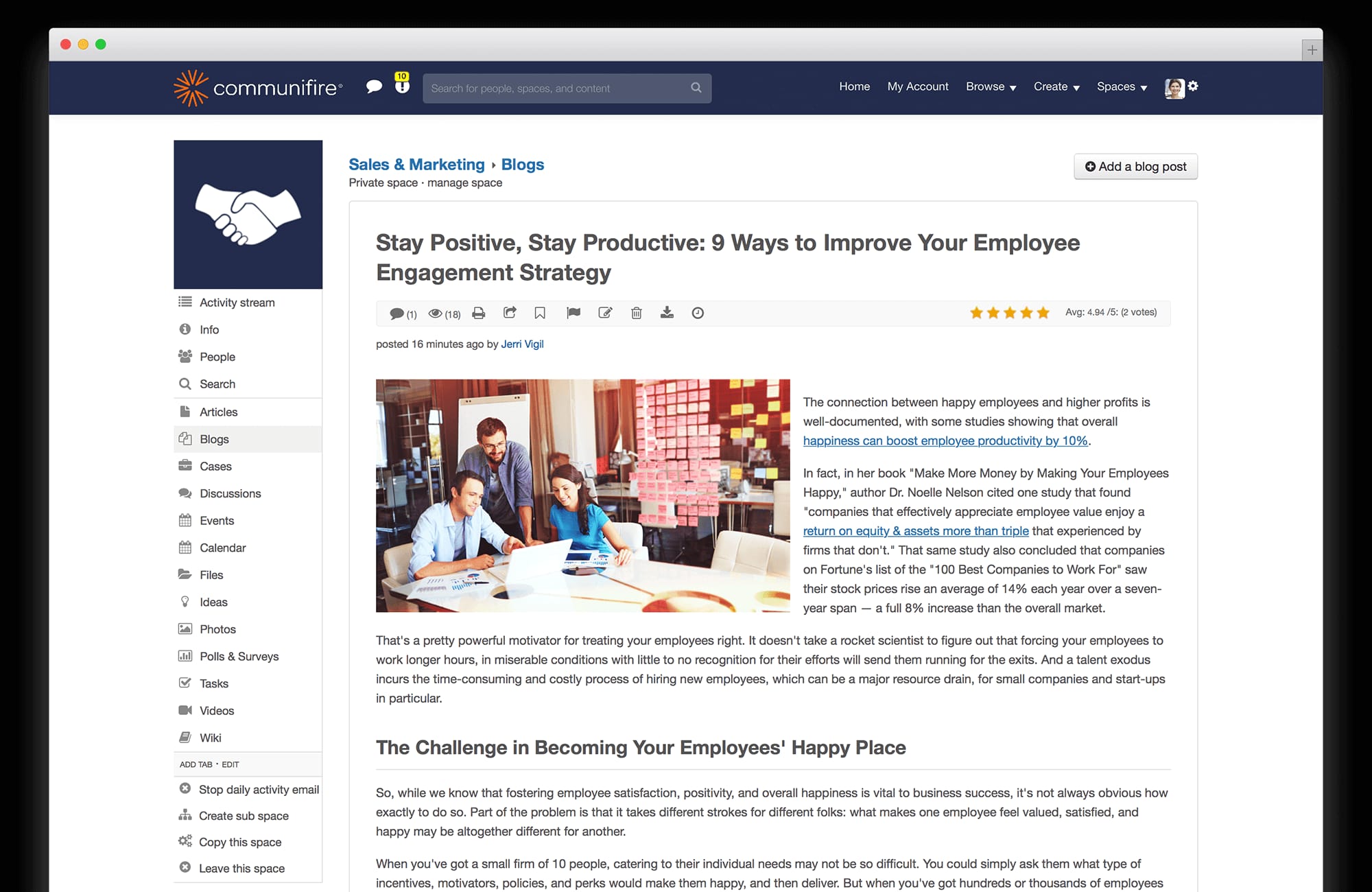Delete the blog post
The height and width of the screenshot is (892, 1372).
(x=636, y=313)
